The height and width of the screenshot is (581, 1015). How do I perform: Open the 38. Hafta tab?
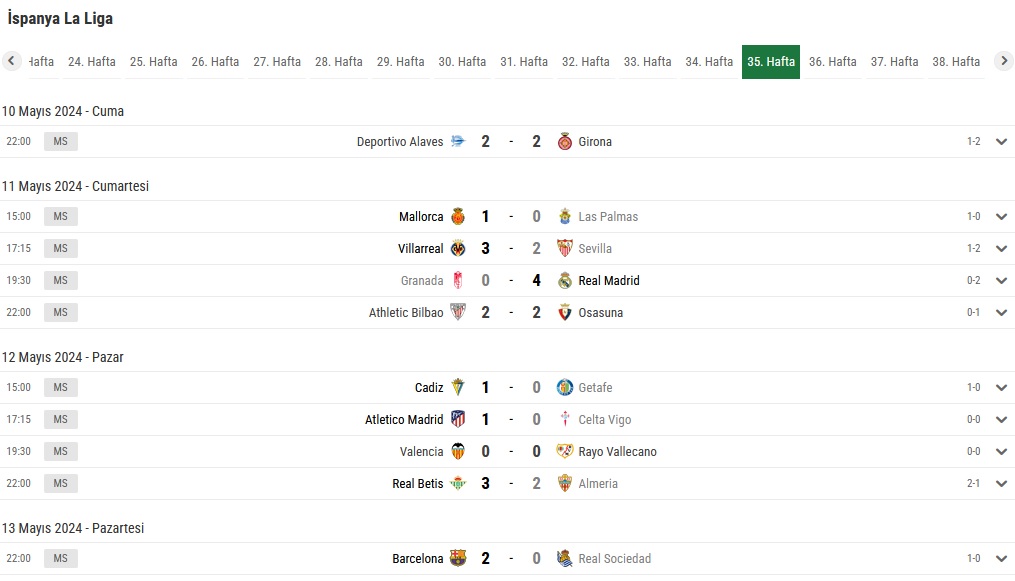tap(956, 61)
